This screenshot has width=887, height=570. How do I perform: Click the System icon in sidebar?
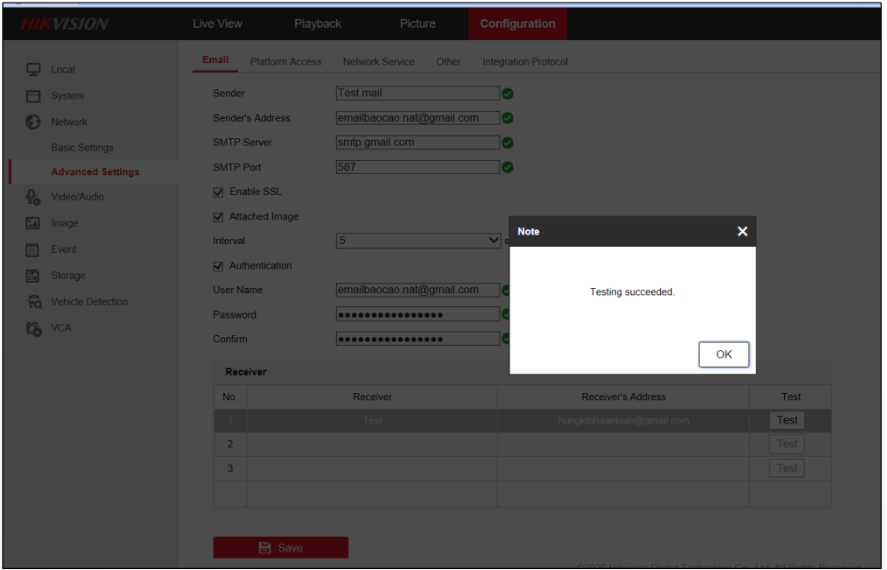point(33,96)
